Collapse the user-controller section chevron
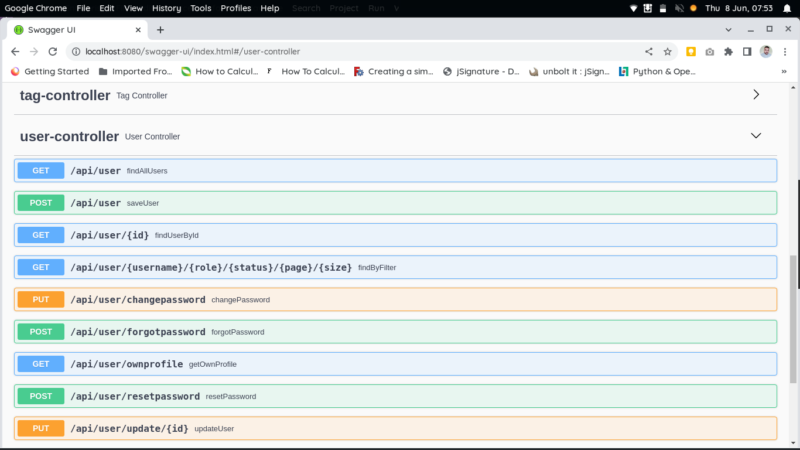The width and height of the screenshot is (800, 450). (x=756, y=136)
